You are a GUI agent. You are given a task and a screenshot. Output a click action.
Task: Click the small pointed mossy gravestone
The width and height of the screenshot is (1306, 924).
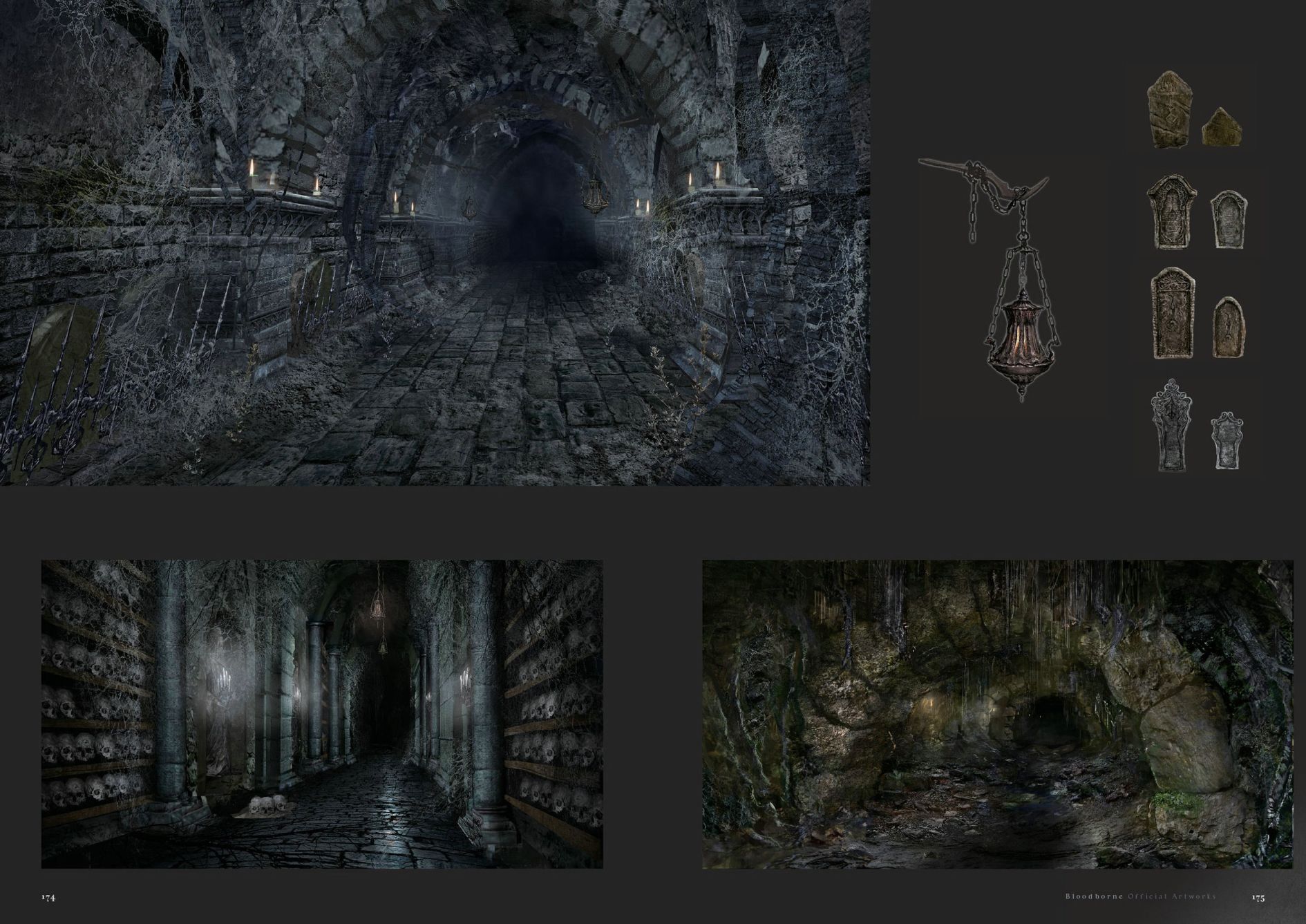(x=1220, y=127)
